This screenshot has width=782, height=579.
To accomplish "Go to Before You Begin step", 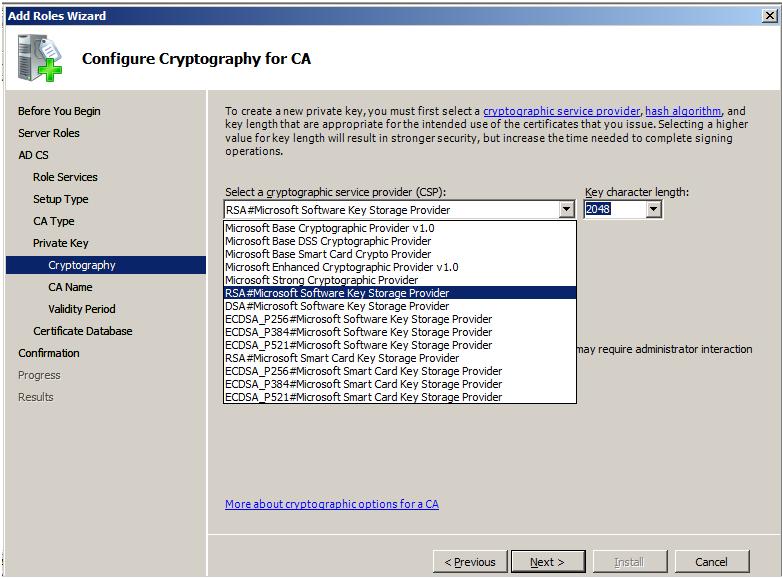I will 59,111.
